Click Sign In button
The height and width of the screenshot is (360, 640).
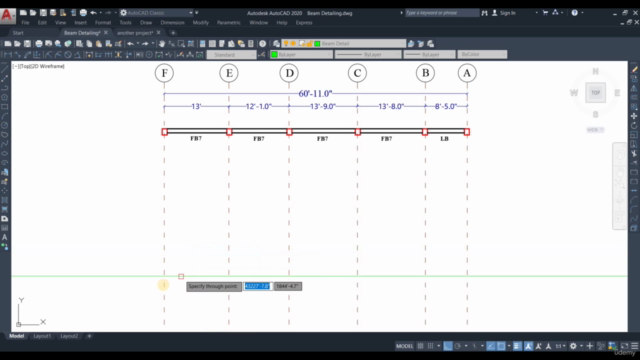(504, 13)
